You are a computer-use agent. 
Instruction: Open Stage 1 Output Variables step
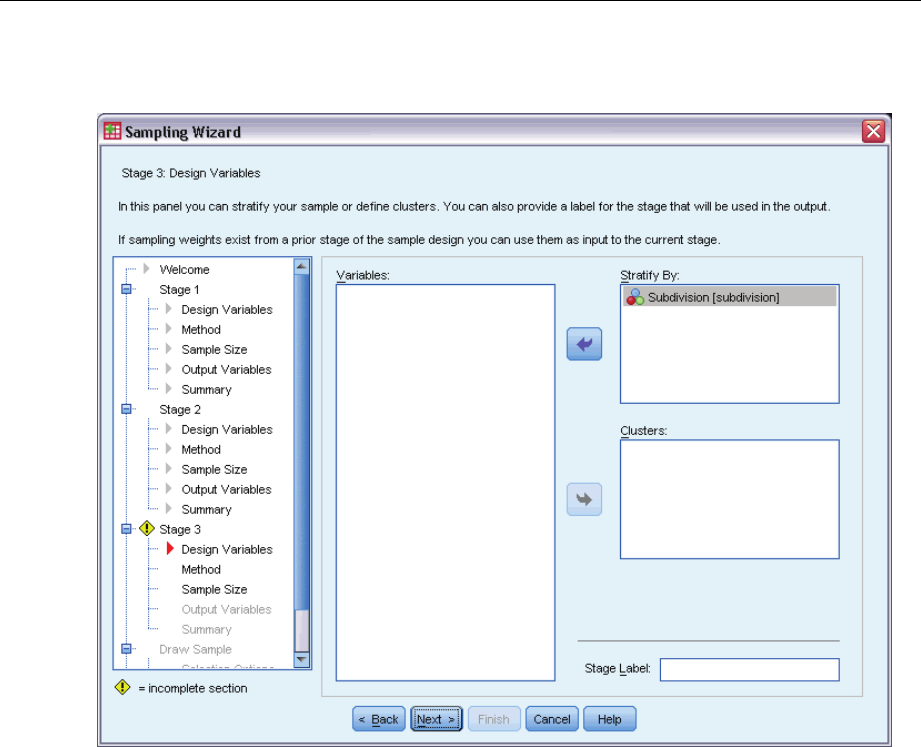click(x=226, y=369)
